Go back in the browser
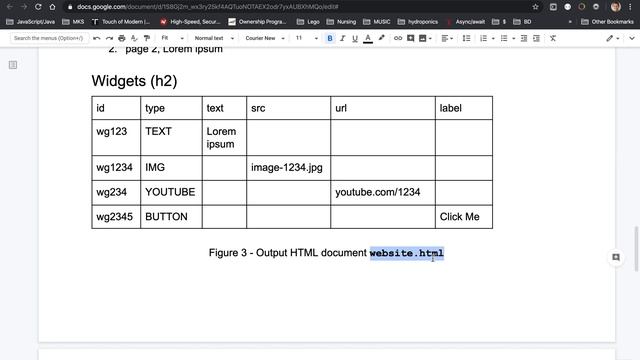Viewport: 640px width, 360px height. coord(10,7)
